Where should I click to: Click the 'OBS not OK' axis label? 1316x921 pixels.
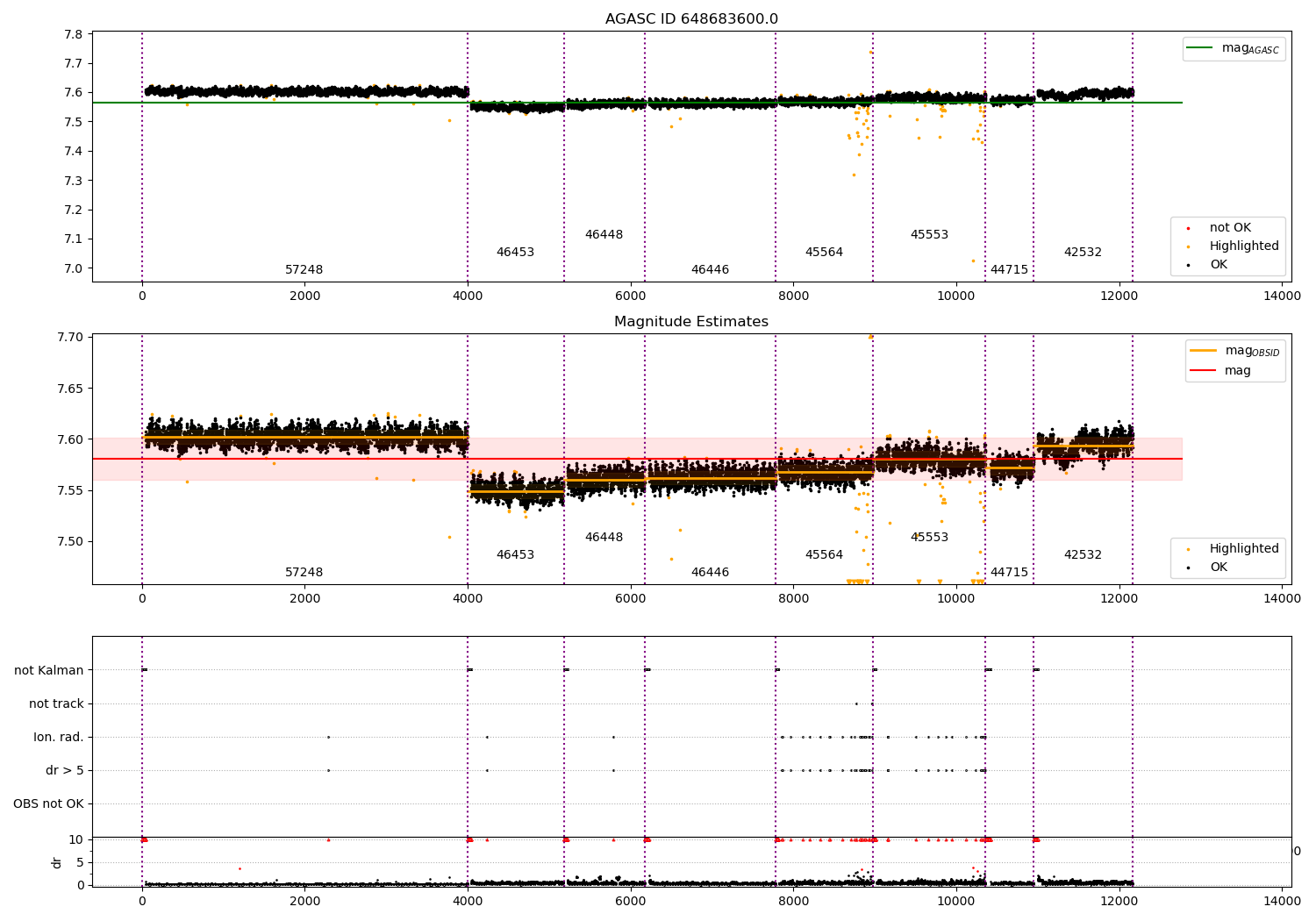(x=48, y=804)
